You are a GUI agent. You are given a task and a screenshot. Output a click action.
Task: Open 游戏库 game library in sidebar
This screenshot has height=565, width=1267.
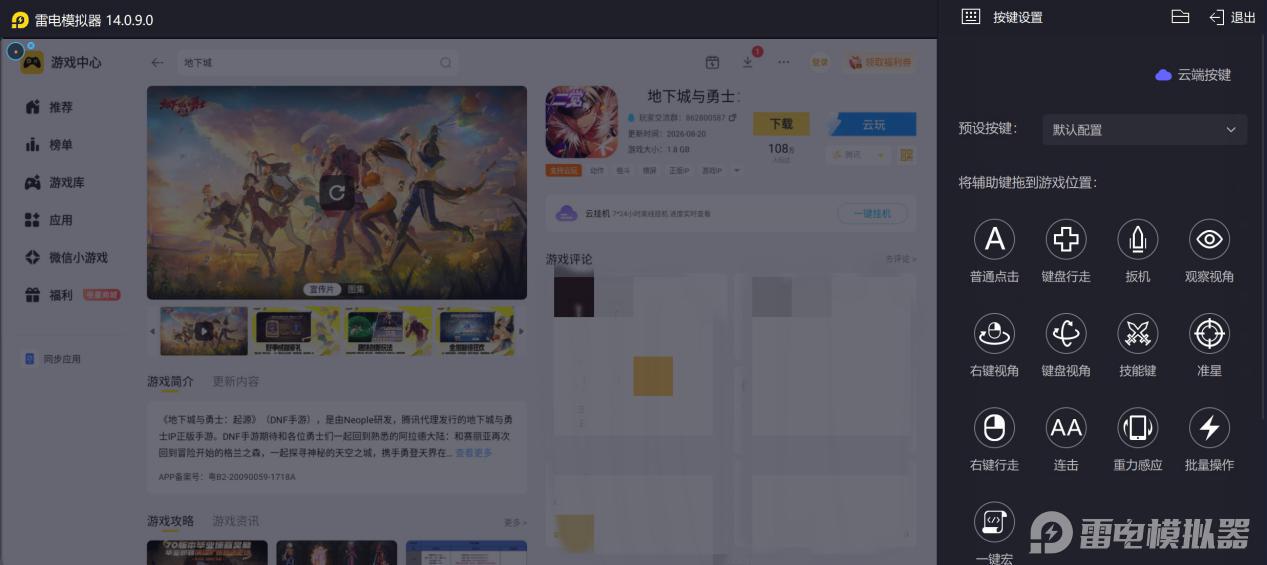tap(55, 183)
